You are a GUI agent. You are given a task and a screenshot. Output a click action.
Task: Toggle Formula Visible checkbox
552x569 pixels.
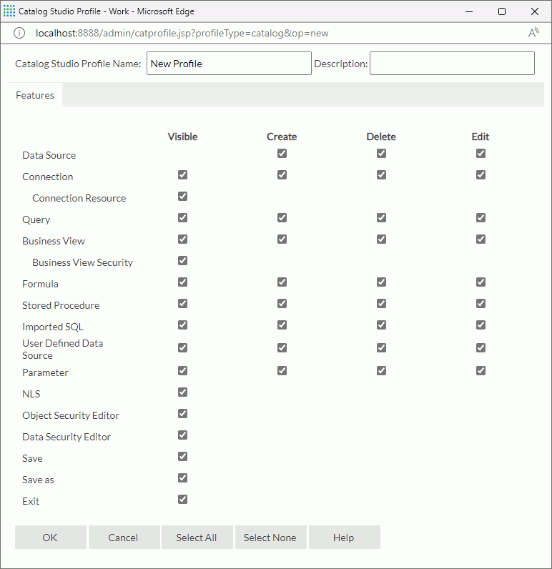[183, 282]
